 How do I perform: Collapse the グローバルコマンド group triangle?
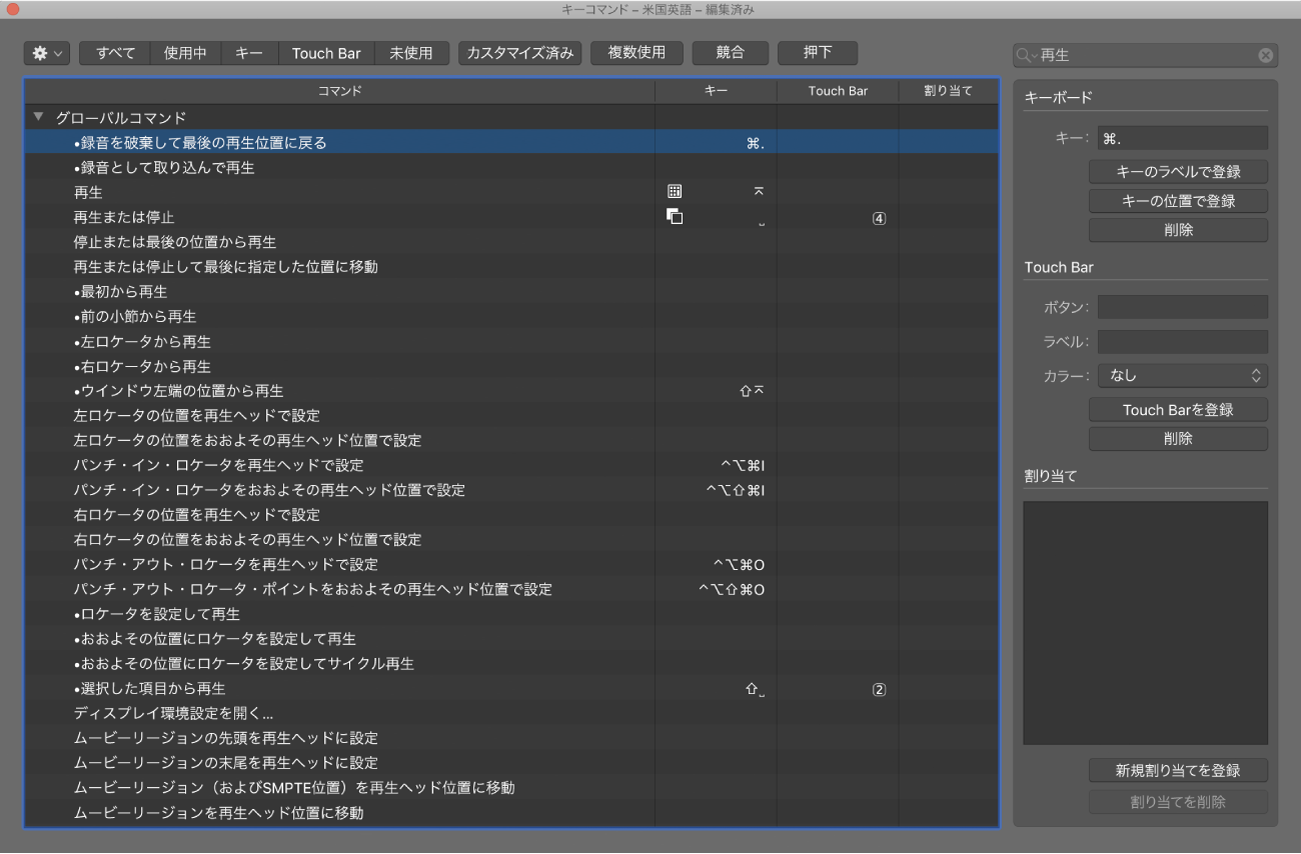pos(37,115)
